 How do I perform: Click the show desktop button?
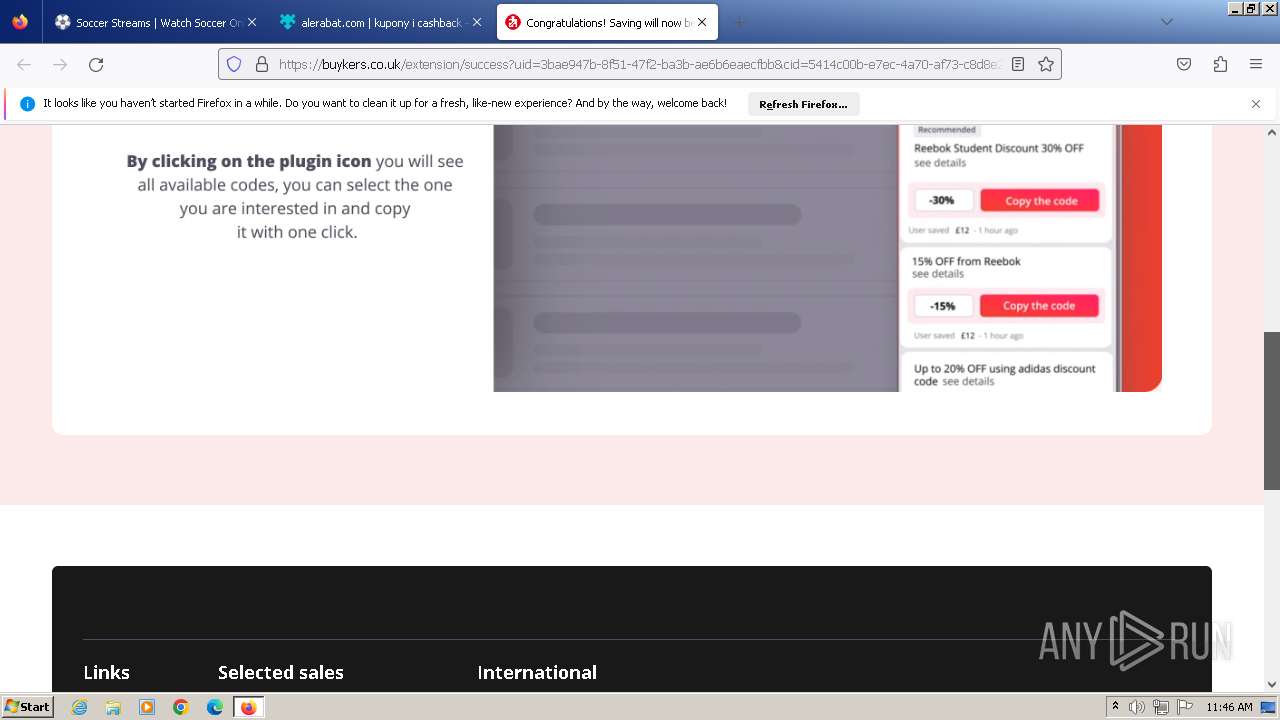tap(1269, 707)
